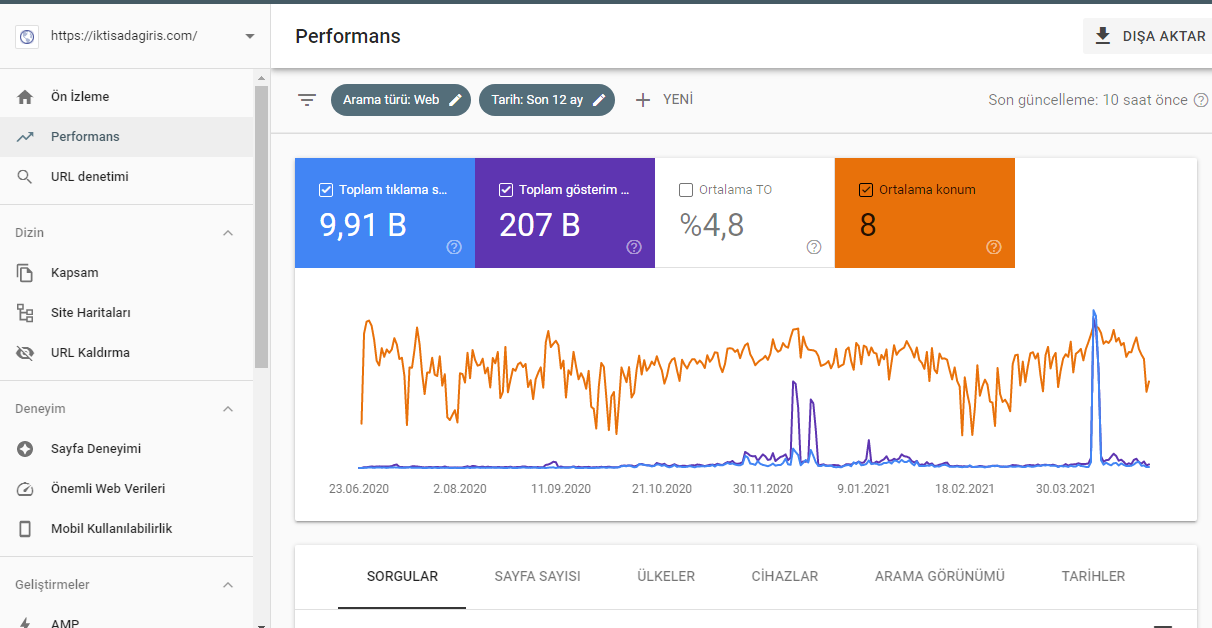Image resolution: width=1212 pixels, height=628 pixels.
Task: Open Önemli Web Verileri report
Action: coord(127,489)
